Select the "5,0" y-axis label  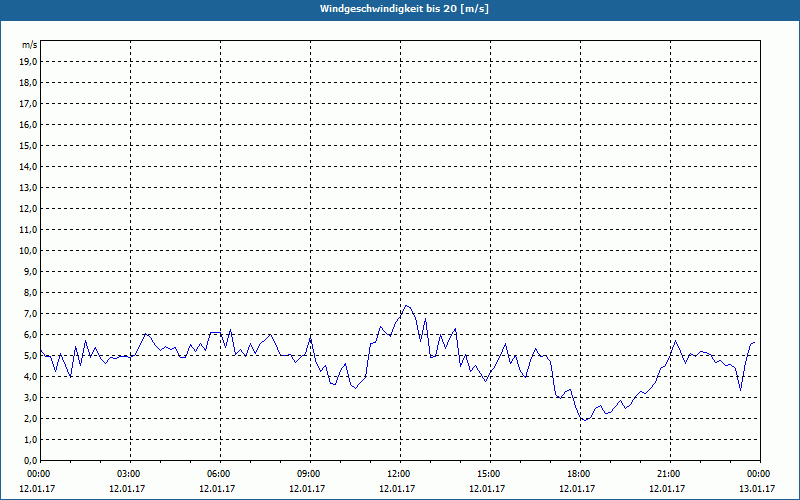click(x=31, y=356)
